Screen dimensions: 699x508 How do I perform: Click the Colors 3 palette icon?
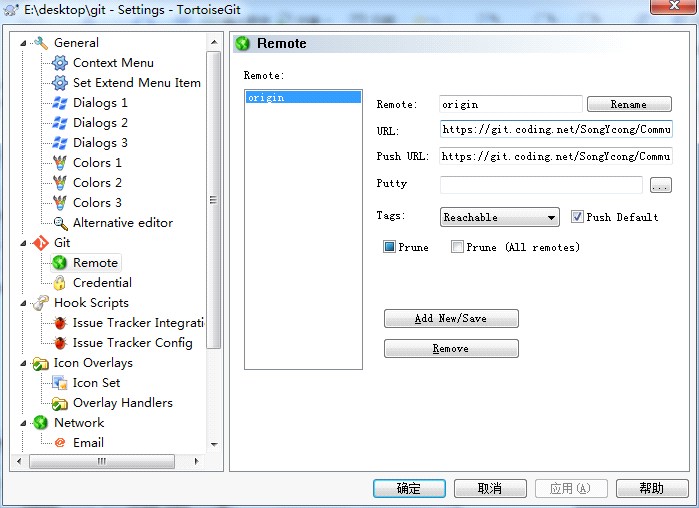[x=60, y=203]
